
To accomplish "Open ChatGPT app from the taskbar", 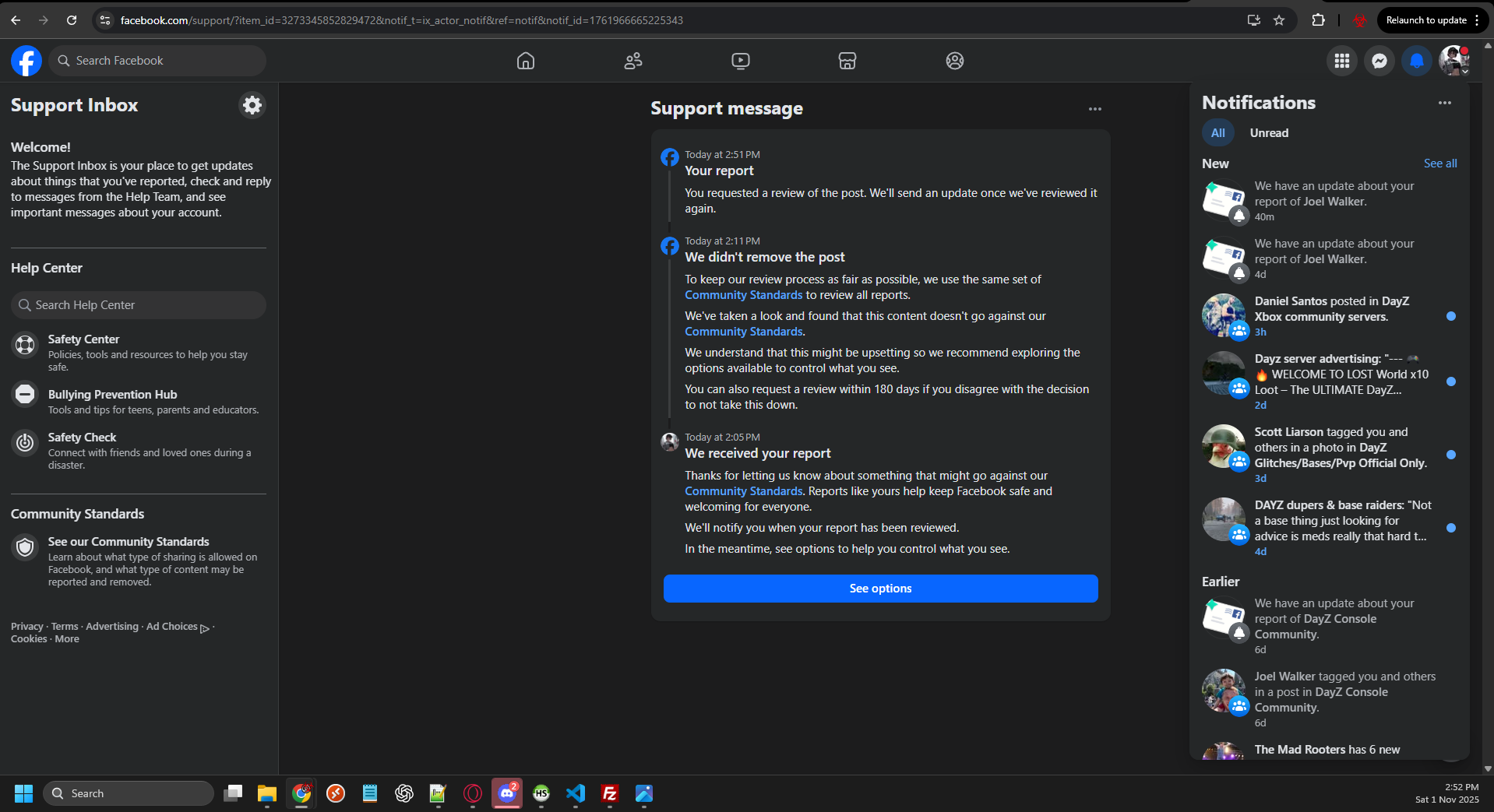I will click(404, 793).
